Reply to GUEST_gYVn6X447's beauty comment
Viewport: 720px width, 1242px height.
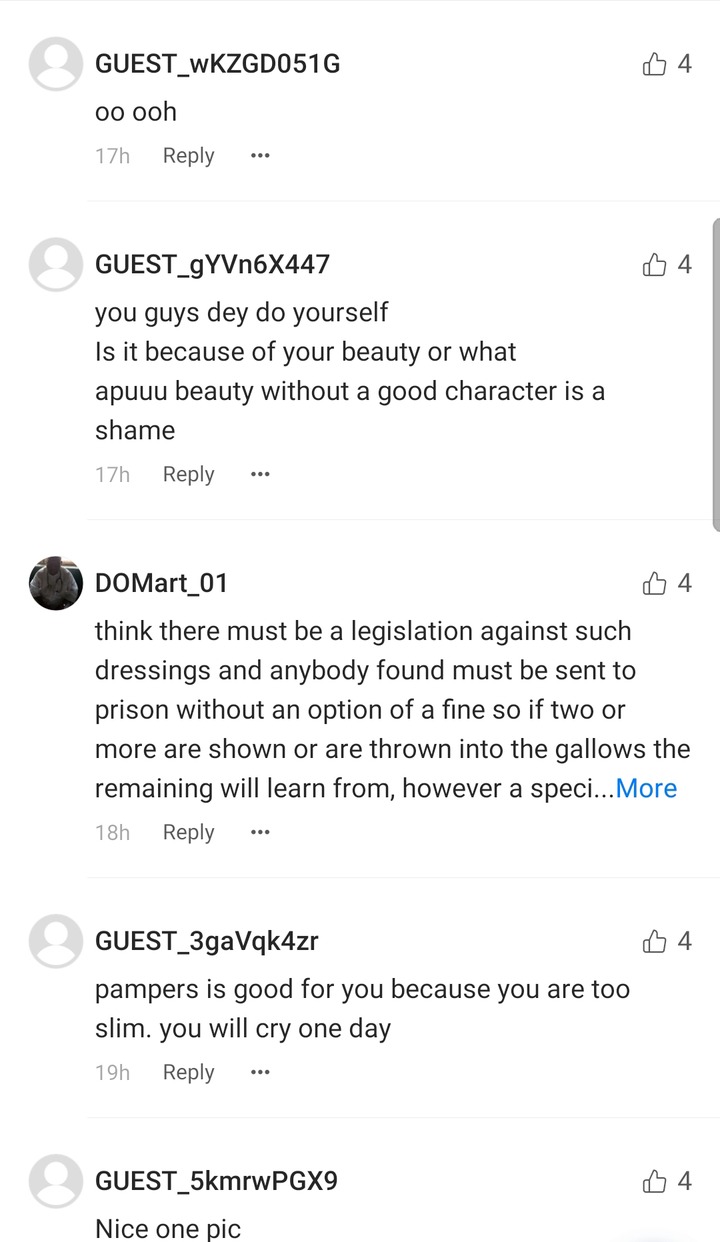pos(188,475)
